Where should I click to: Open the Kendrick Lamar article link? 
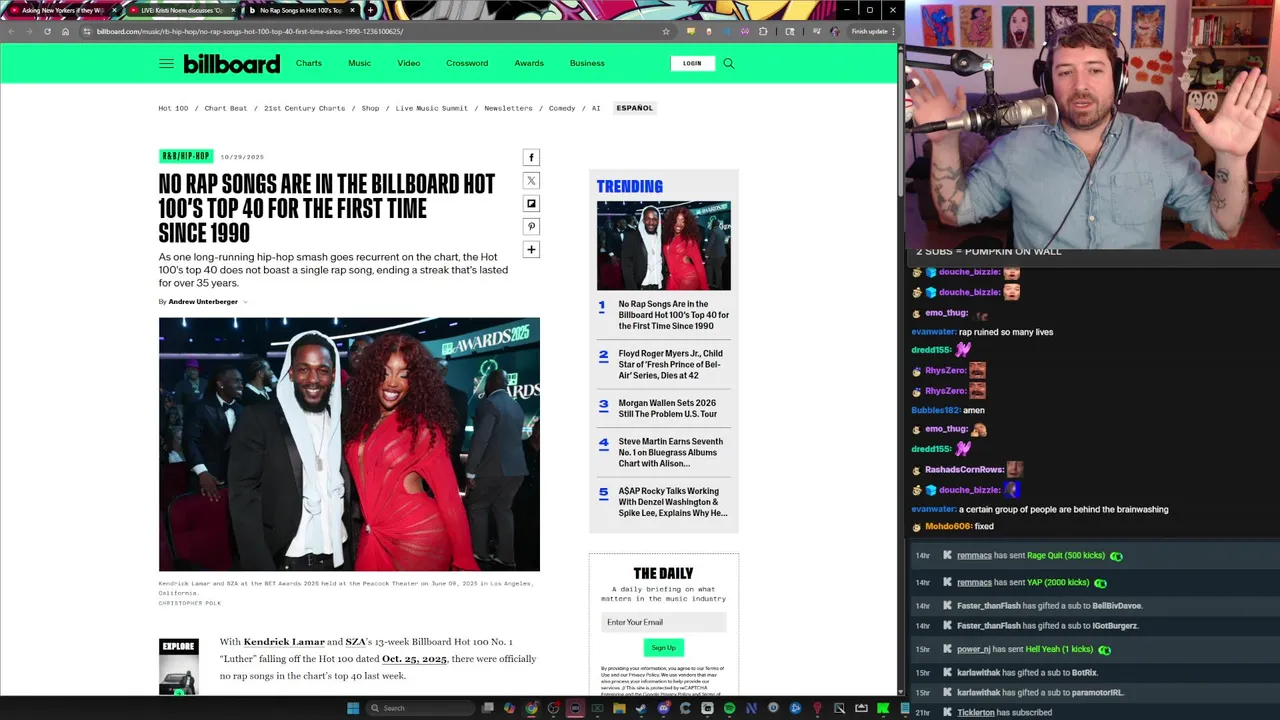284,642
